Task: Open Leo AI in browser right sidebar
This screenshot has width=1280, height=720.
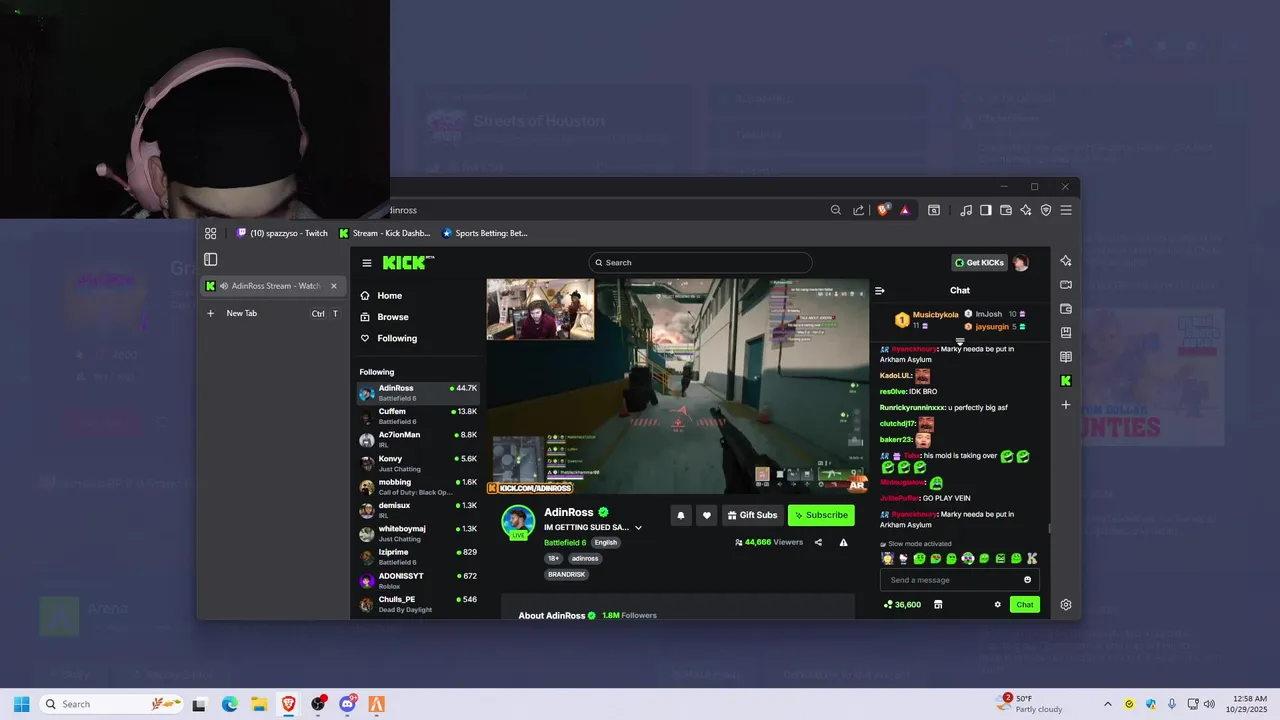Action: click(x=1066, y=261)
